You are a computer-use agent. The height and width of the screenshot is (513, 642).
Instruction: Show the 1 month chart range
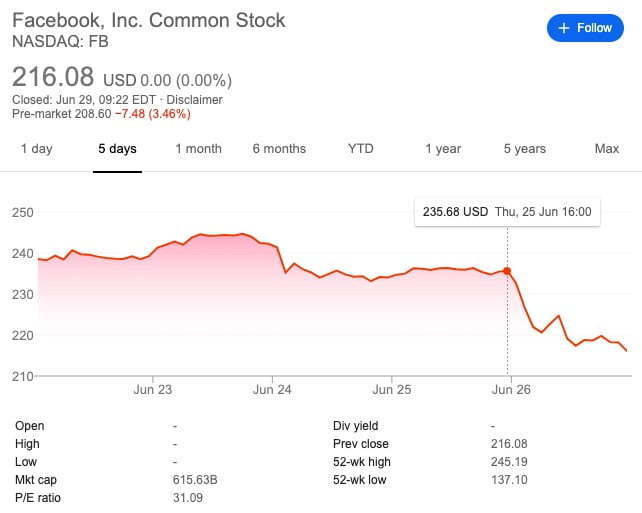pyautogui.click(x=198, y=149)
